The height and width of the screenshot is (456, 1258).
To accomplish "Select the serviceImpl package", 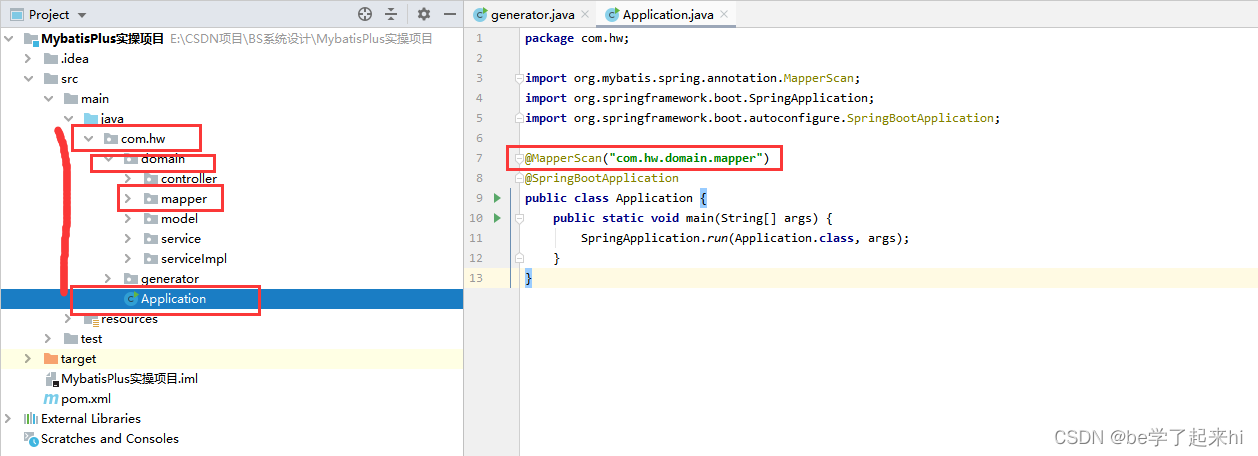I will click(193, 259).
